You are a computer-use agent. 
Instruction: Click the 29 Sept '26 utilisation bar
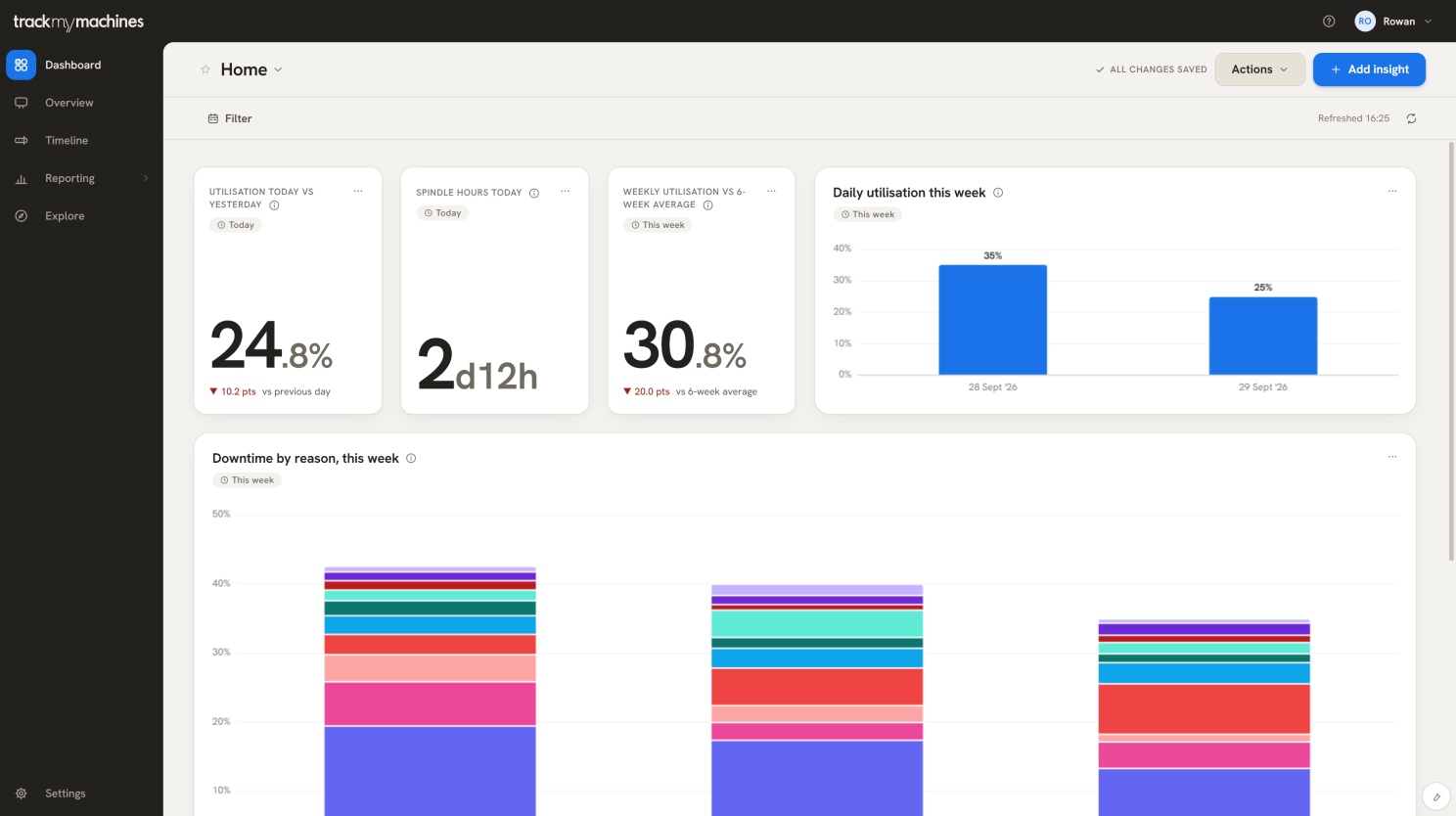1263,336
